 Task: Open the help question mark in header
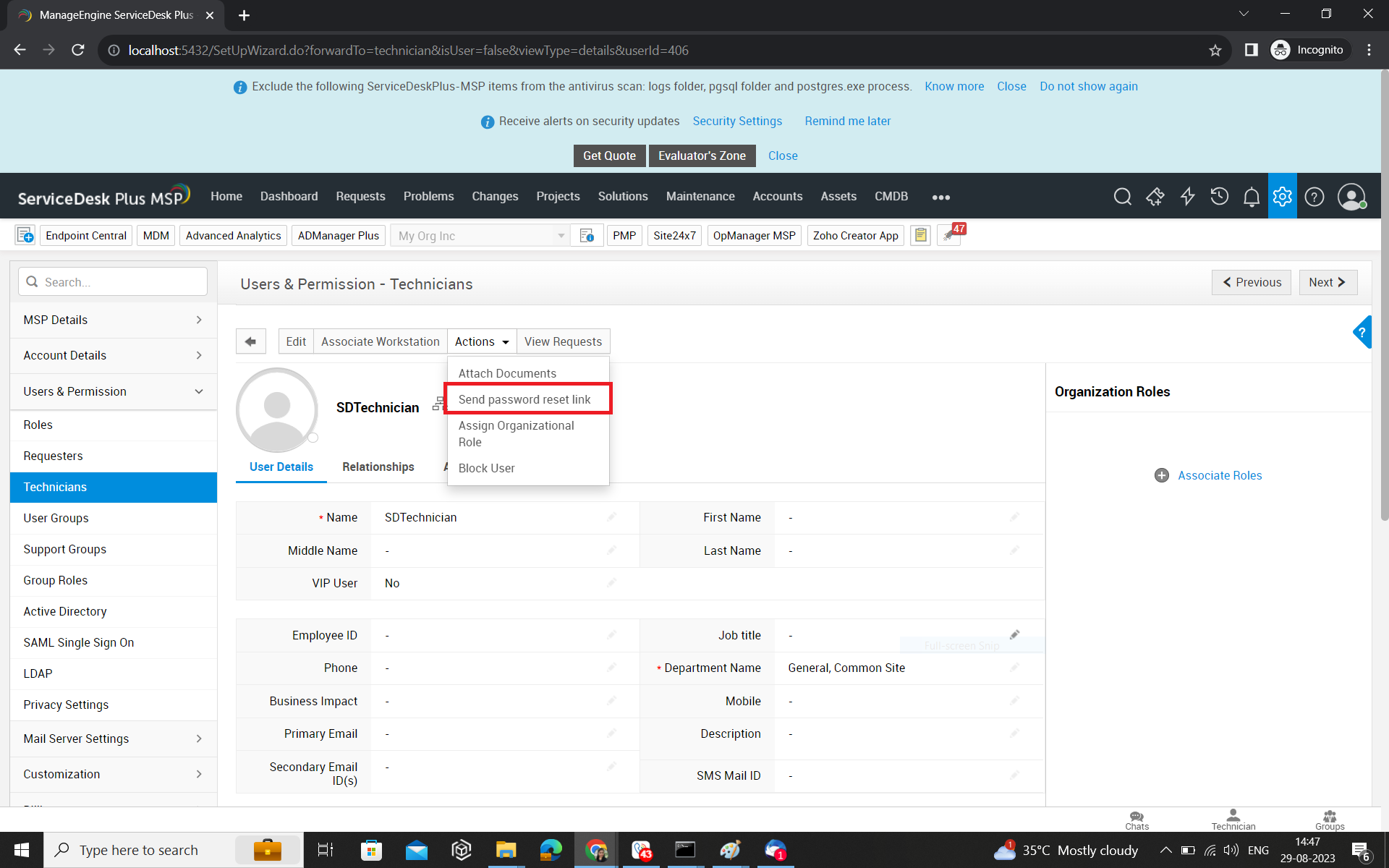pyautogui.click(x=1314, y=196)
